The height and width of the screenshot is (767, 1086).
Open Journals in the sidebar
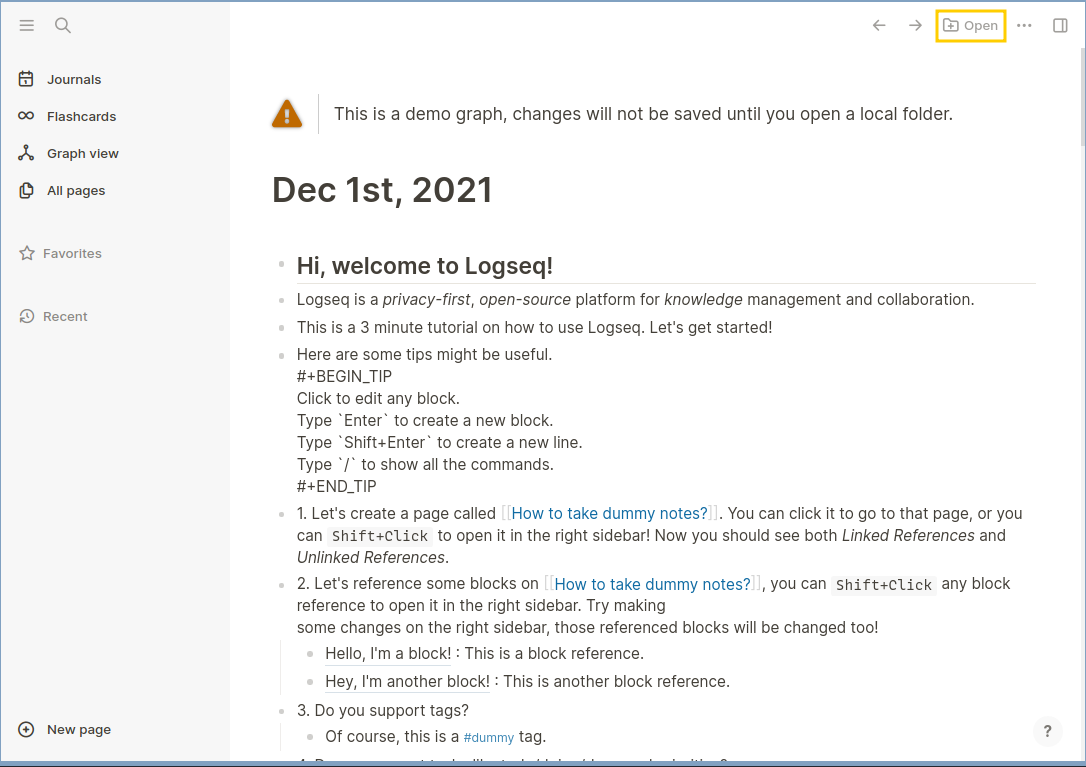click(x=74, y=79)
